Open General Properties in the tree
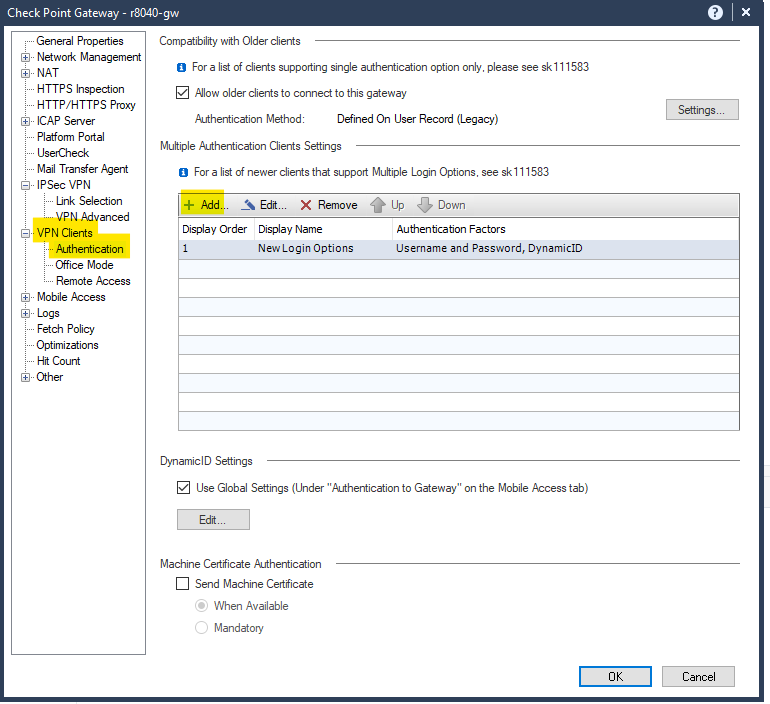The height and width of the screenshot is (704, 770). pos(80,41)
